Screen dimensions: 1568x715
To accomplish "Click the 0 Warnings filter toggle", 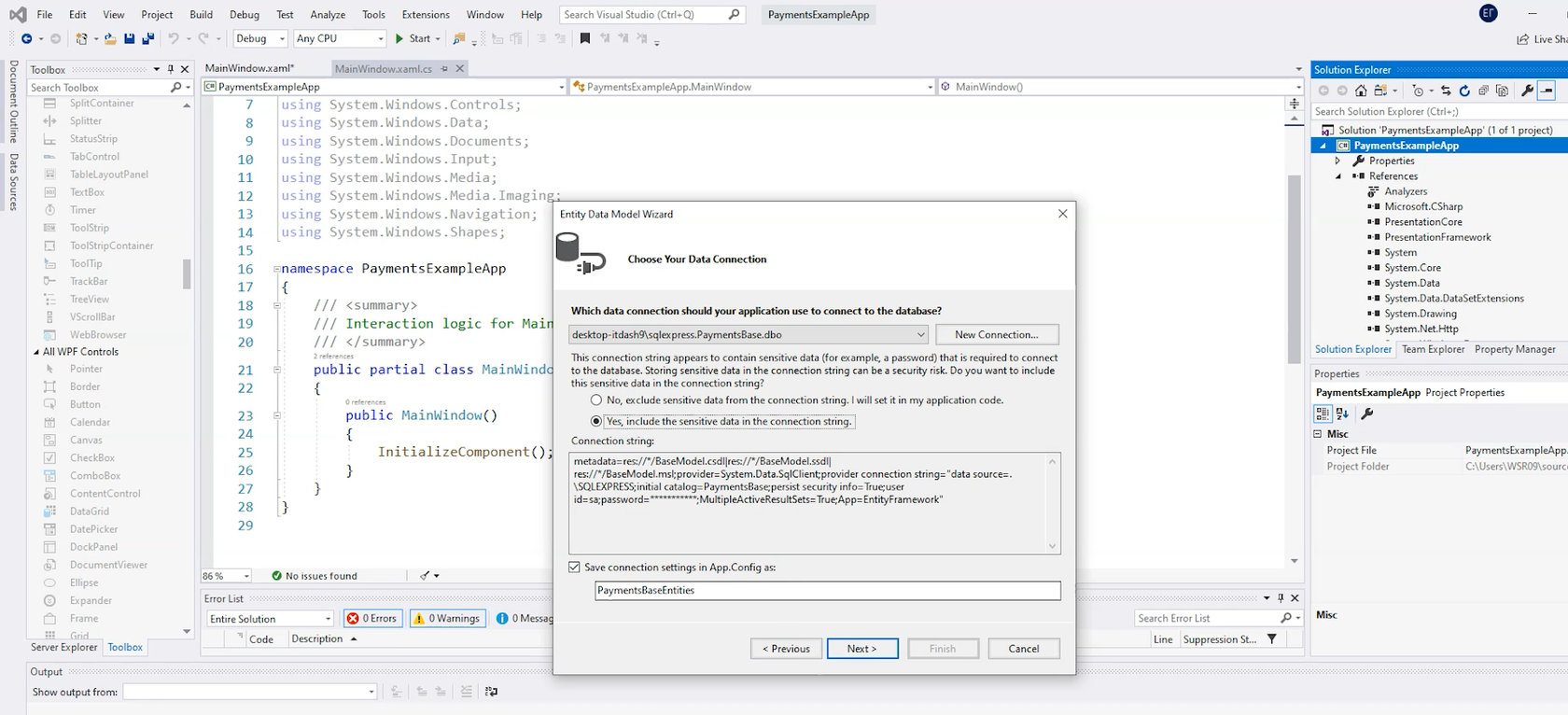I will [447, 618].
